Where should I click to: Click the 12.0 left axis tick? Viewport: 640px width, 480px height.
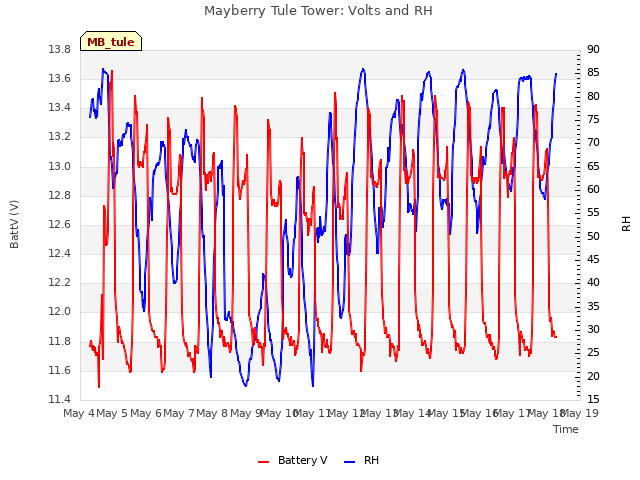tap(60, 312)
